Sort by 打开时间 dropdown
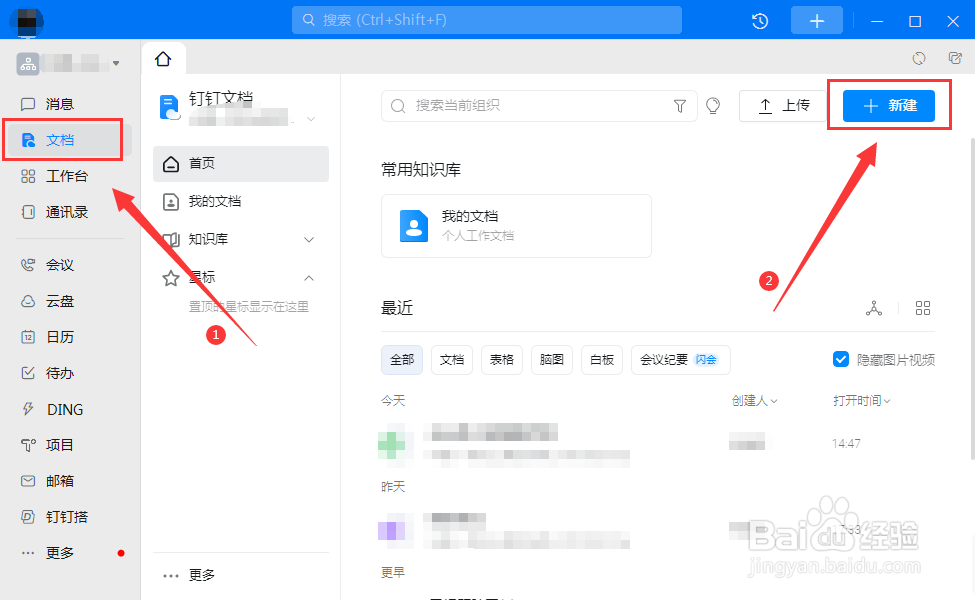Viewport: 975px width, 600px height. 862,401
